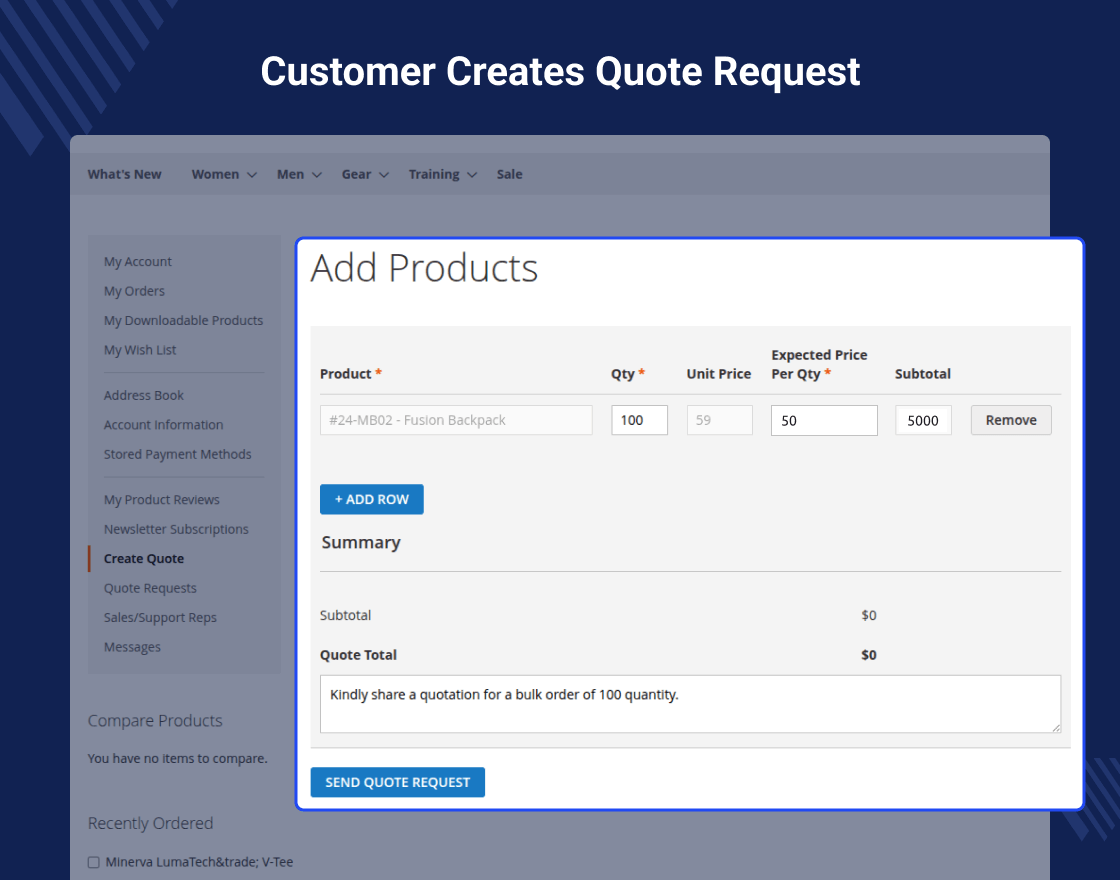Focus the Expected Price Per Qty field
1120x880 pixels.
pos(823,420)
